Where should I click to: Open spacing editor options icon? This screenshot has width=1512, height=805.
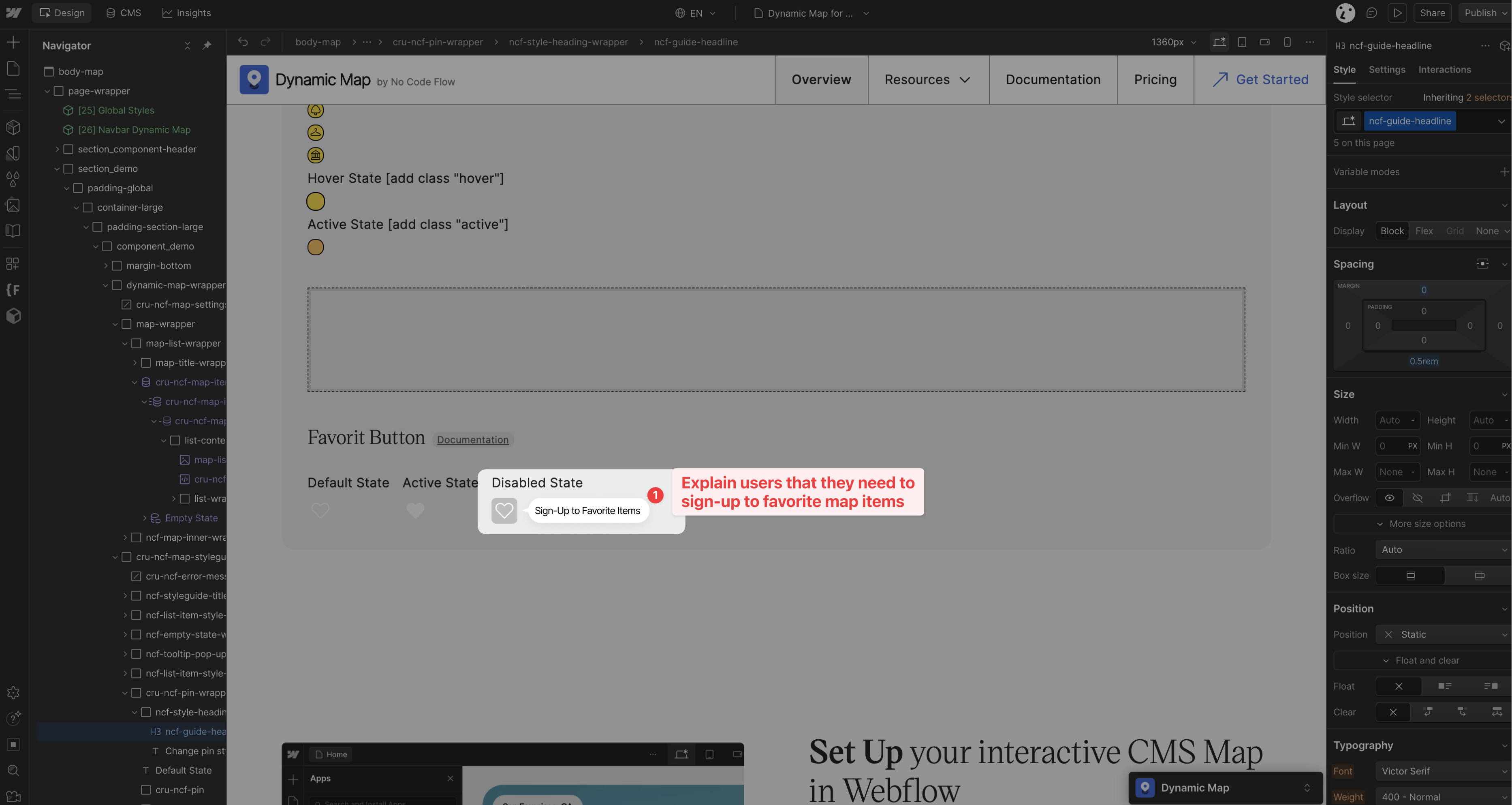coord(1483,263)
